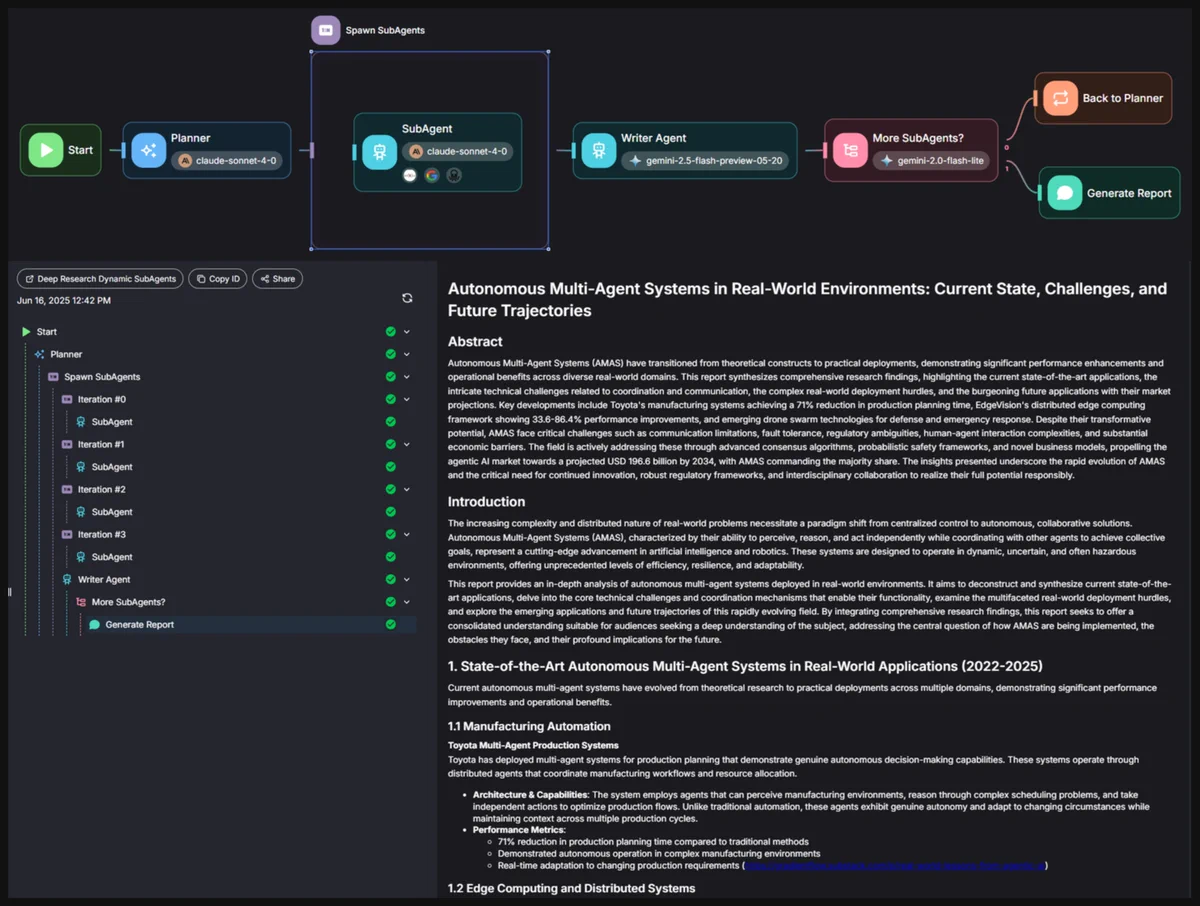This screenshot has width=1200, height=906.
Task: Click the Iteration #1 icon in the run tree
Action: 67,444
